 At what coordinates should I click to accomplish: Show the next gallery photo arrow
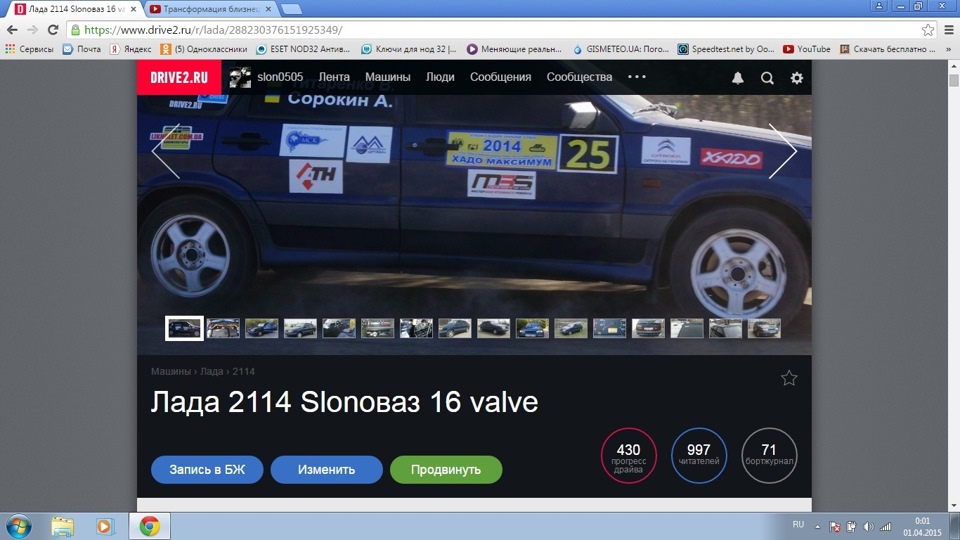click(x=783, y=151)
